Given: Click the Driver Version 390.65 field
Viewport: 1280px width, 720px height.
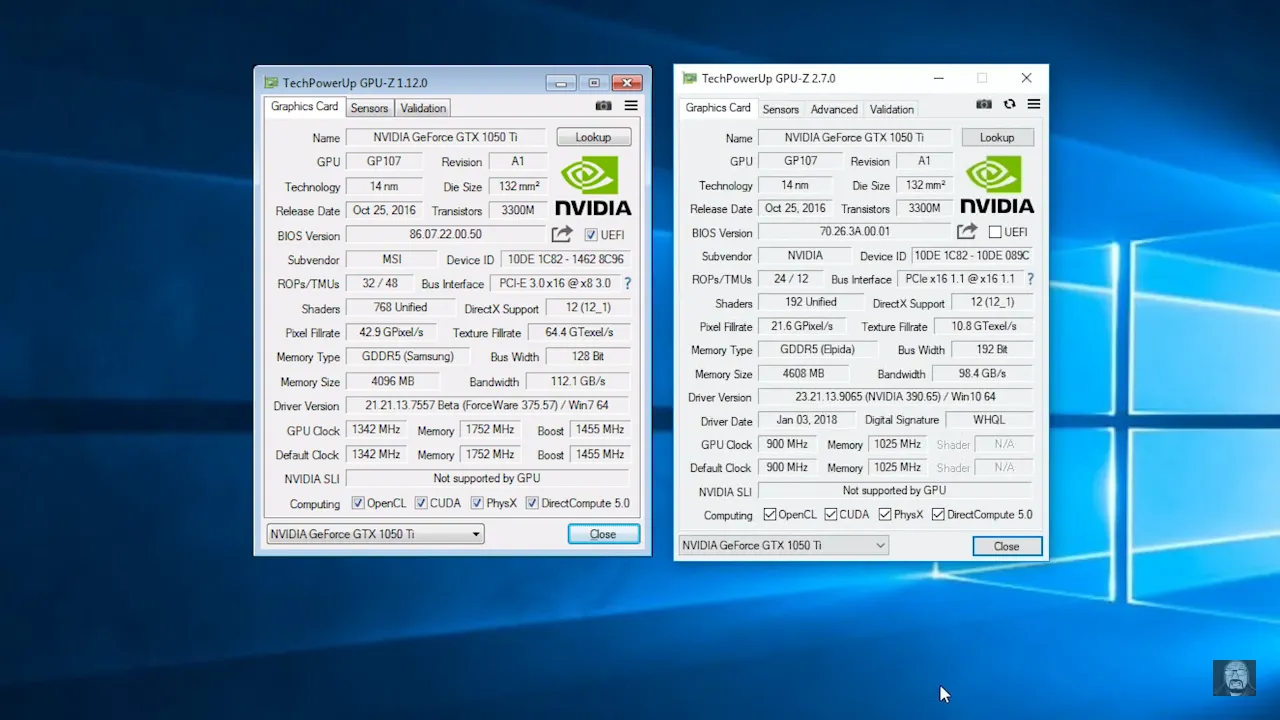Looking at the screenshot, I should pyautogui.click(x=896, y=397).
